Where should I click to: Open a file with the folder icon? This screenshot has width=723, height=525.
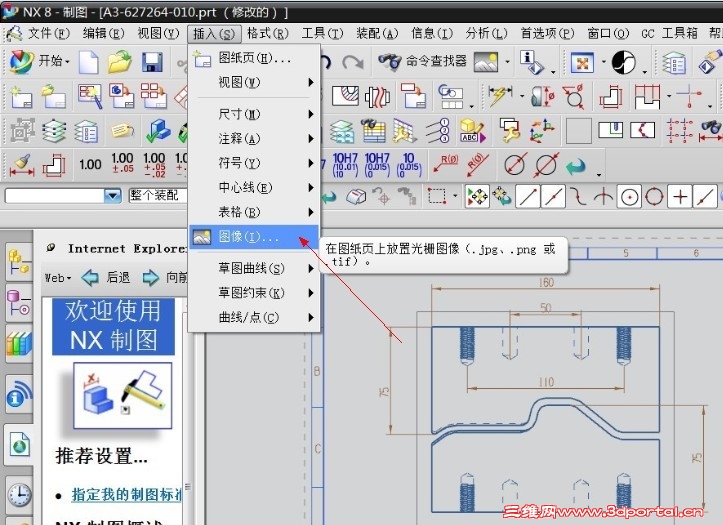[x=120, y=62]
